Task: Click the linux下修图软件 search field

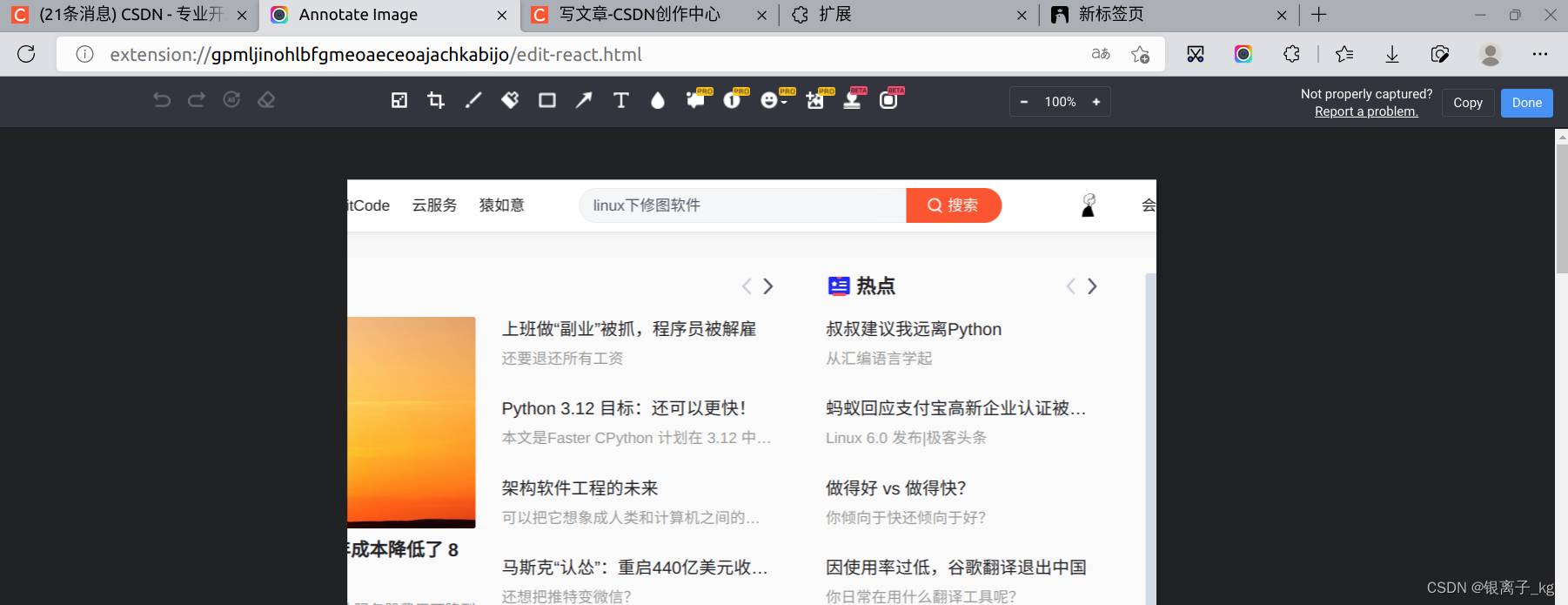Action: pos(742,205)
